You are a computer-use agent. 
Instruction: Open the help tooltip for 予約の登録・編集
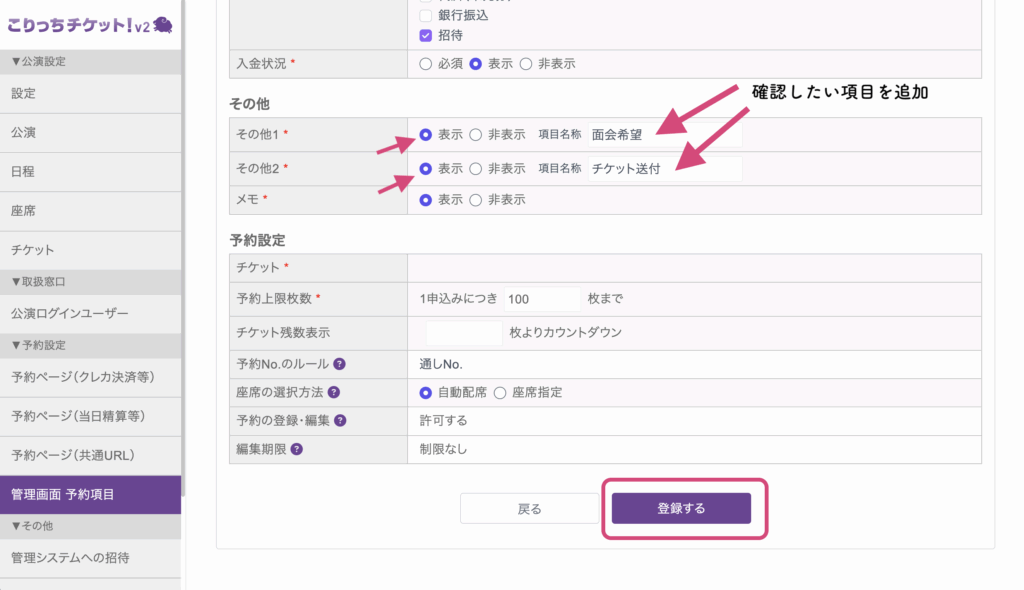click(340, 420)
